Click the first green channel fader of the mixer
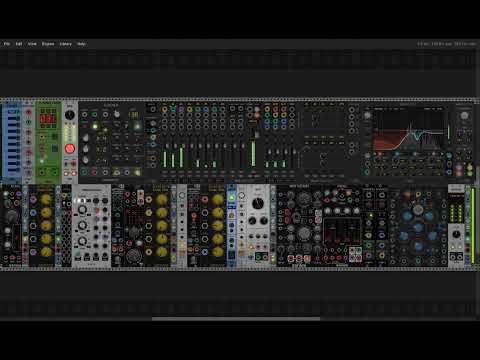The height and width of the screenshot is (360, 480). pyautogui.click(x=165, y=159)
